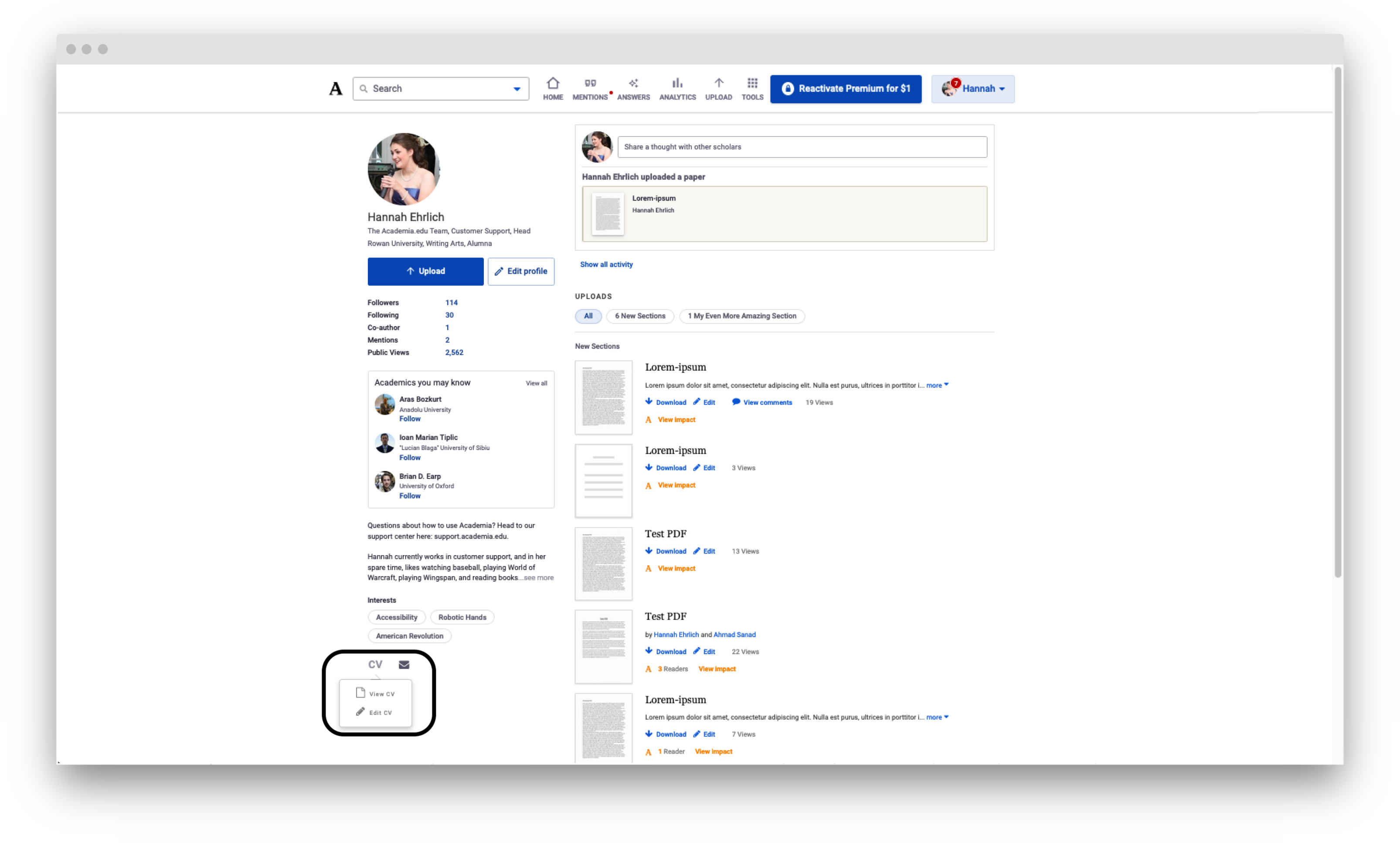
Task: Click 'Share a thought with other scholars' field
Action: tap(802, 147)
